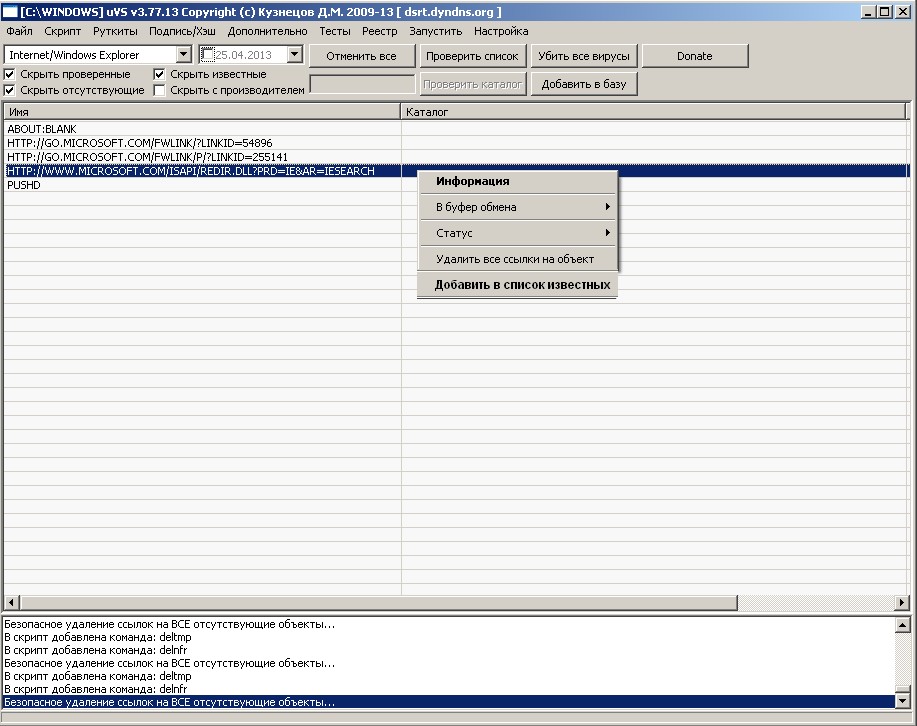Viewport: 917px width, 726px height.
Task: Click the horizontal scrollbar thumb of the list
Action: [x=378, y=602]
